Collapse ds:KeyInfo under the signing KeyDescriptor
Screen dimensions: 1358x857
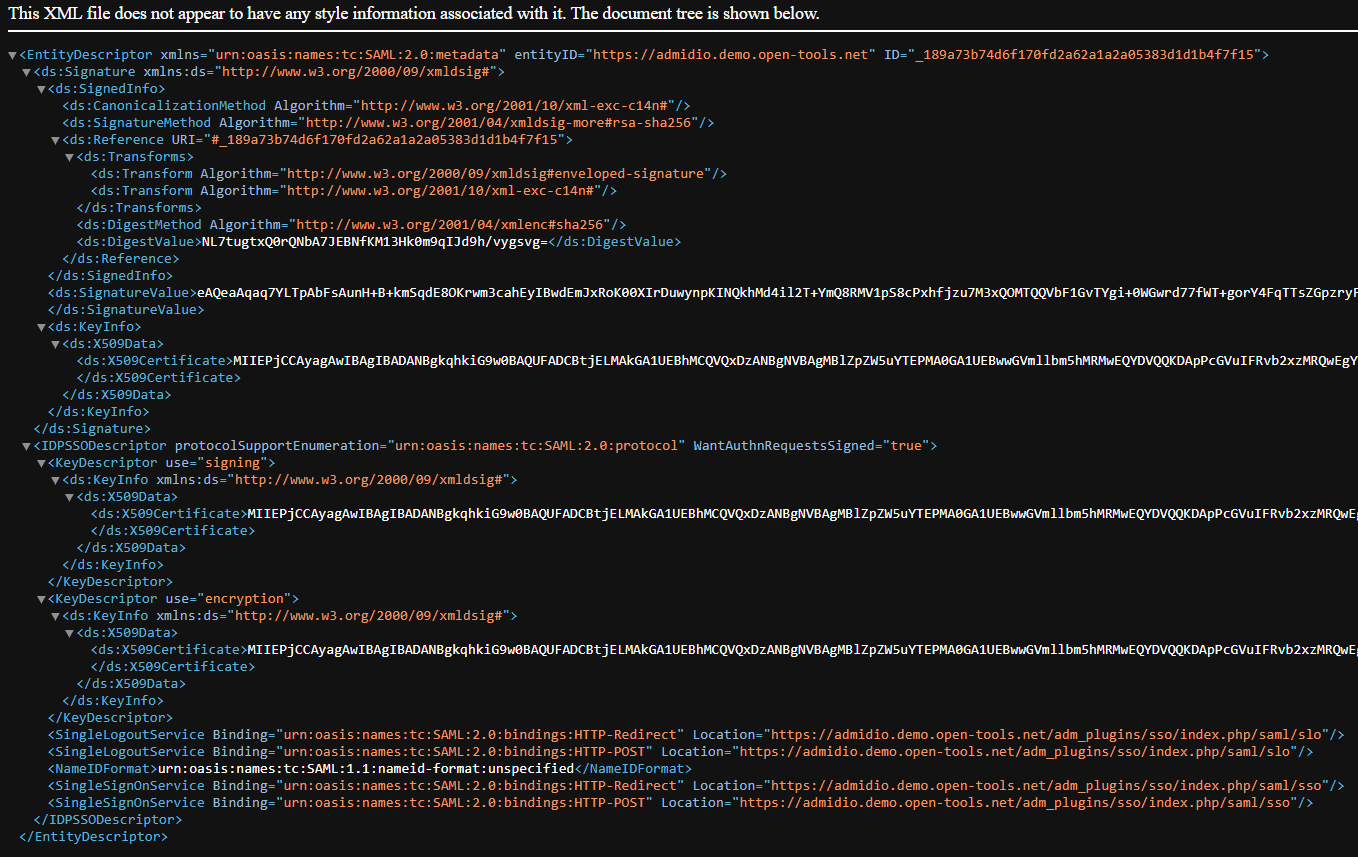tap(55, 480)
